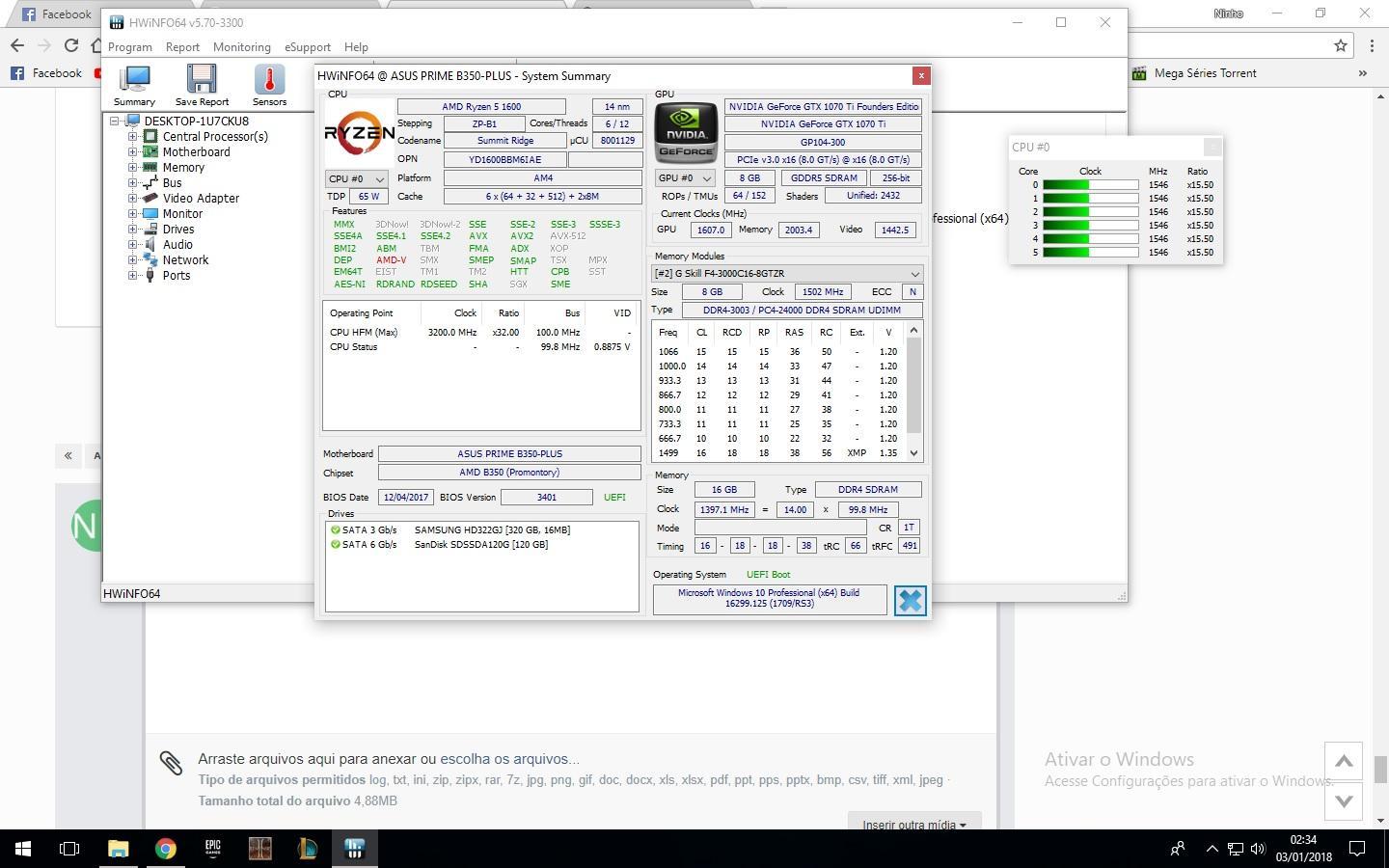Open the CPU #0 selector dropdown

point(356,178)
